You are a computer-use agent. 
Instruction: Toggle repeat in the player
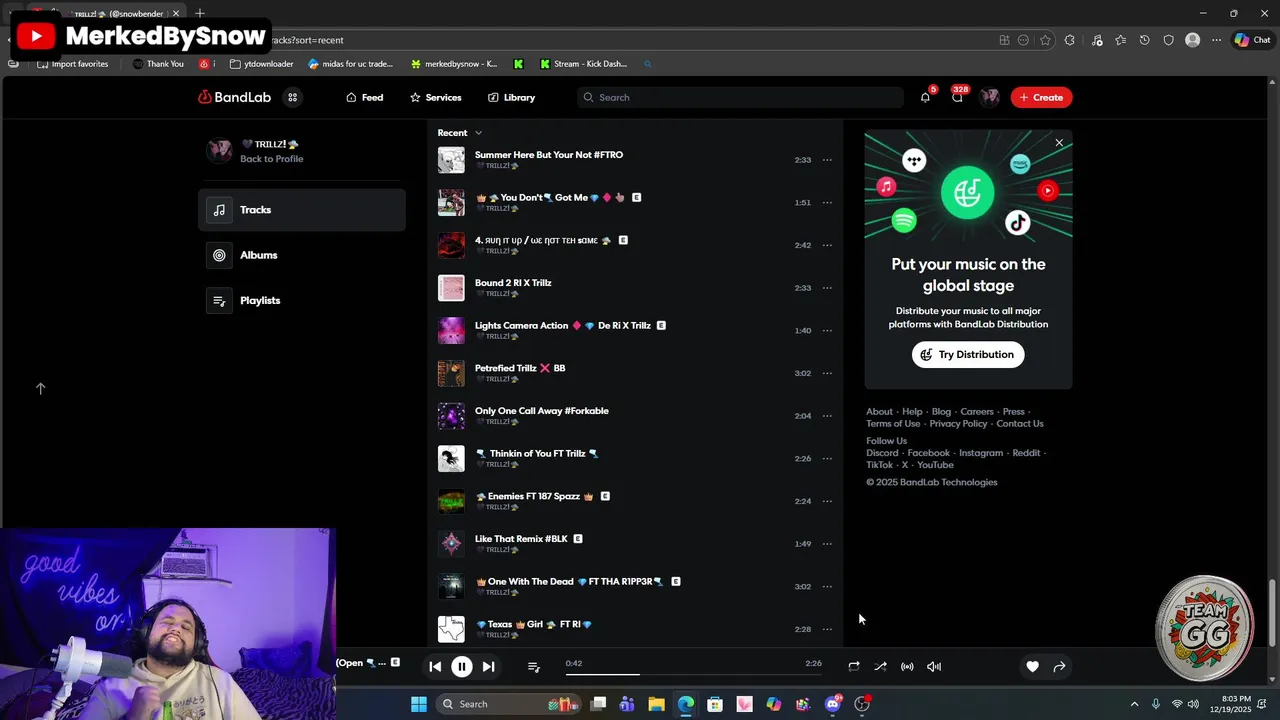[x=853, y=667]
